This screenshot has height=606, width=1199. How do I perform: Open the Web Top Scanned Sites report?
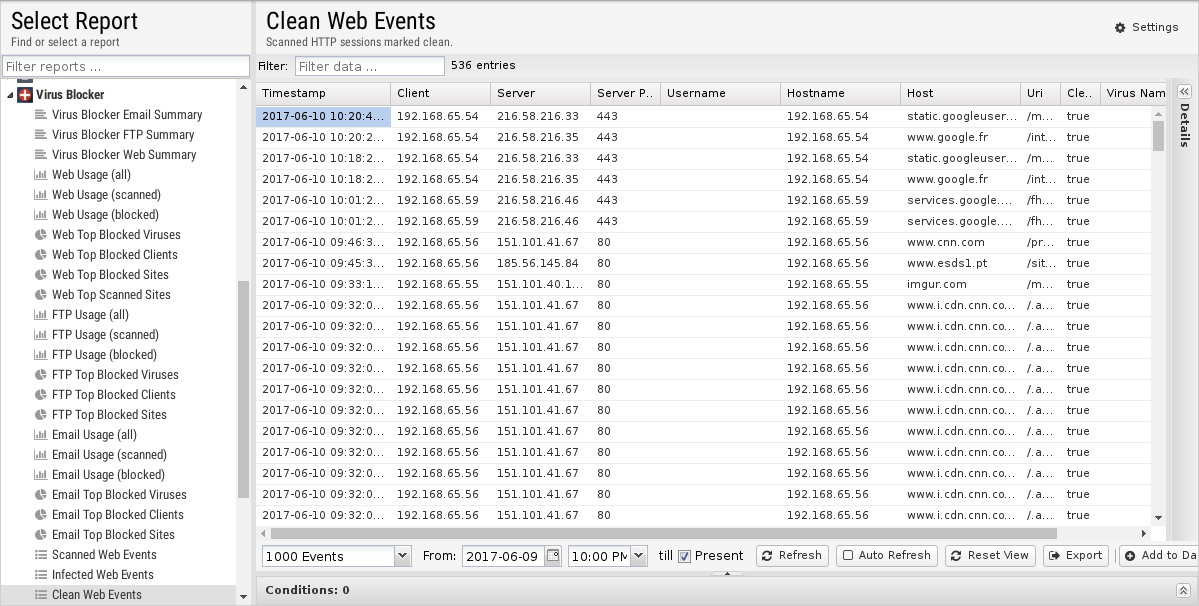click(111, 294)
